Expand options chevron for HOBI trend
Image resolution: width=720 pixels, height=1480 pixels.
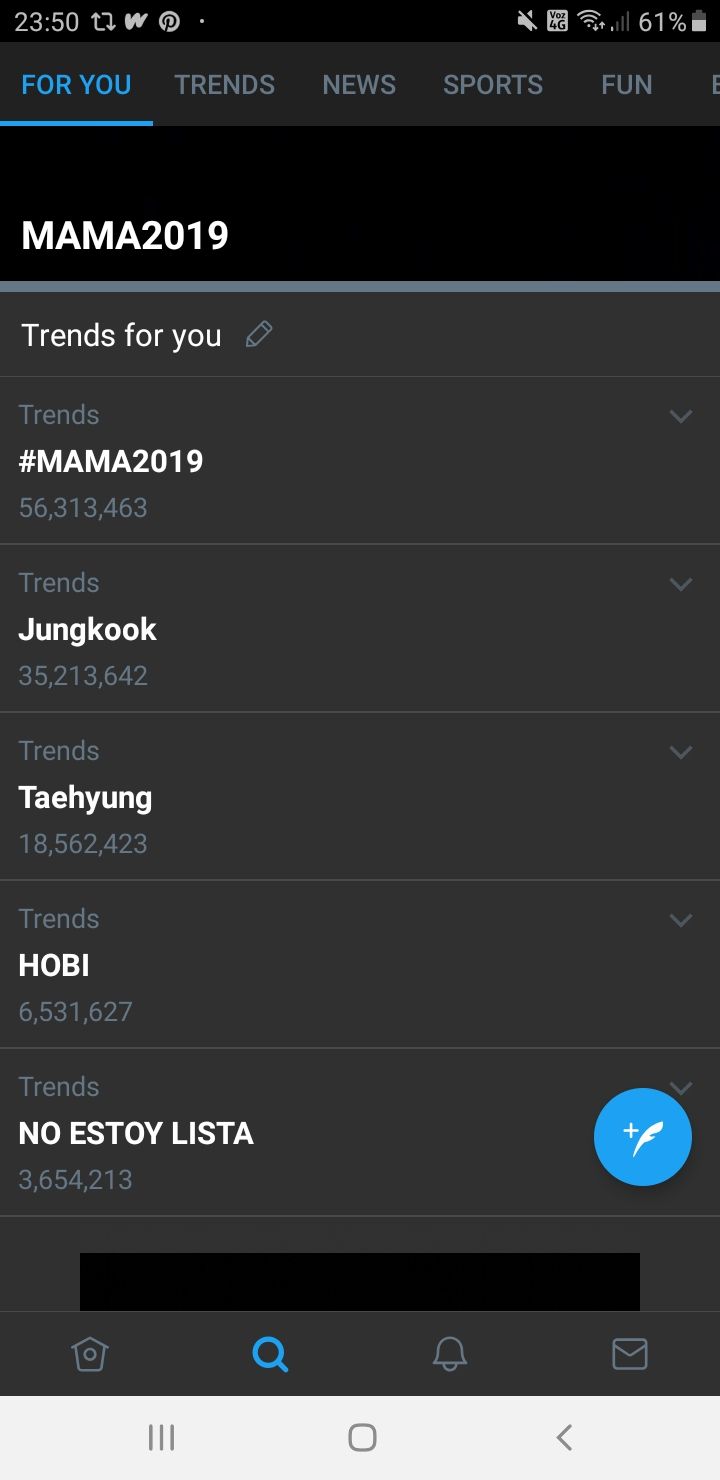coord(681,920)
